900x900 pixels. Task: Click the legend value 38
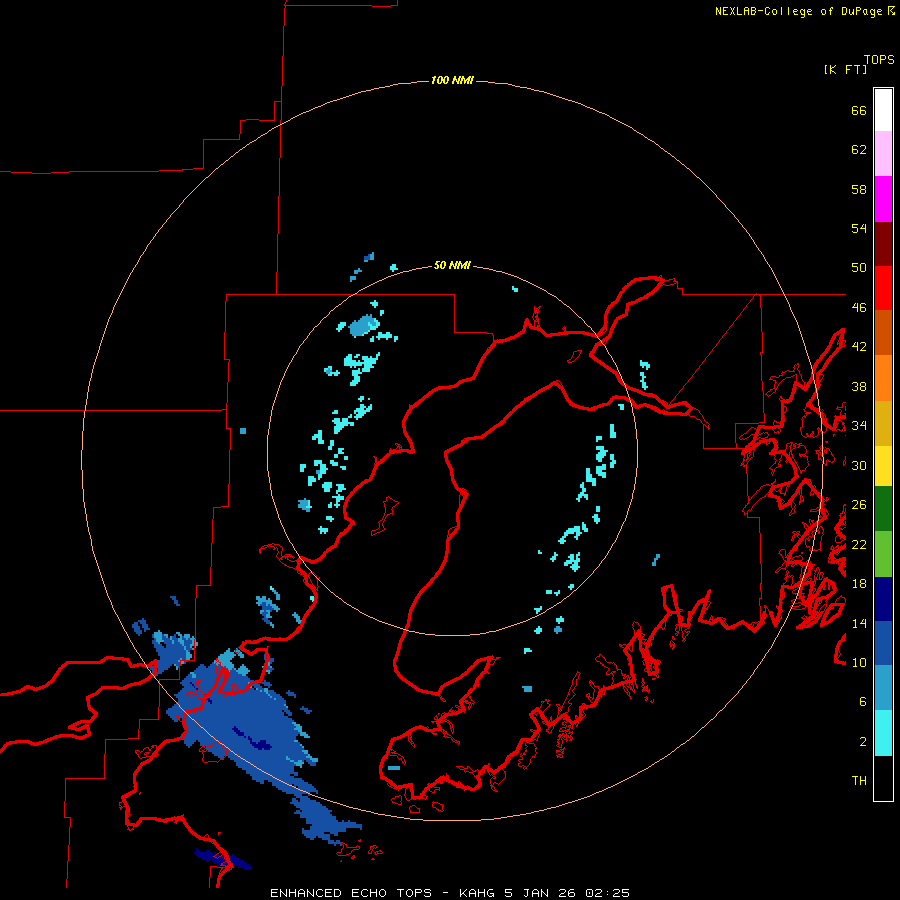click(x=859, y=386)
